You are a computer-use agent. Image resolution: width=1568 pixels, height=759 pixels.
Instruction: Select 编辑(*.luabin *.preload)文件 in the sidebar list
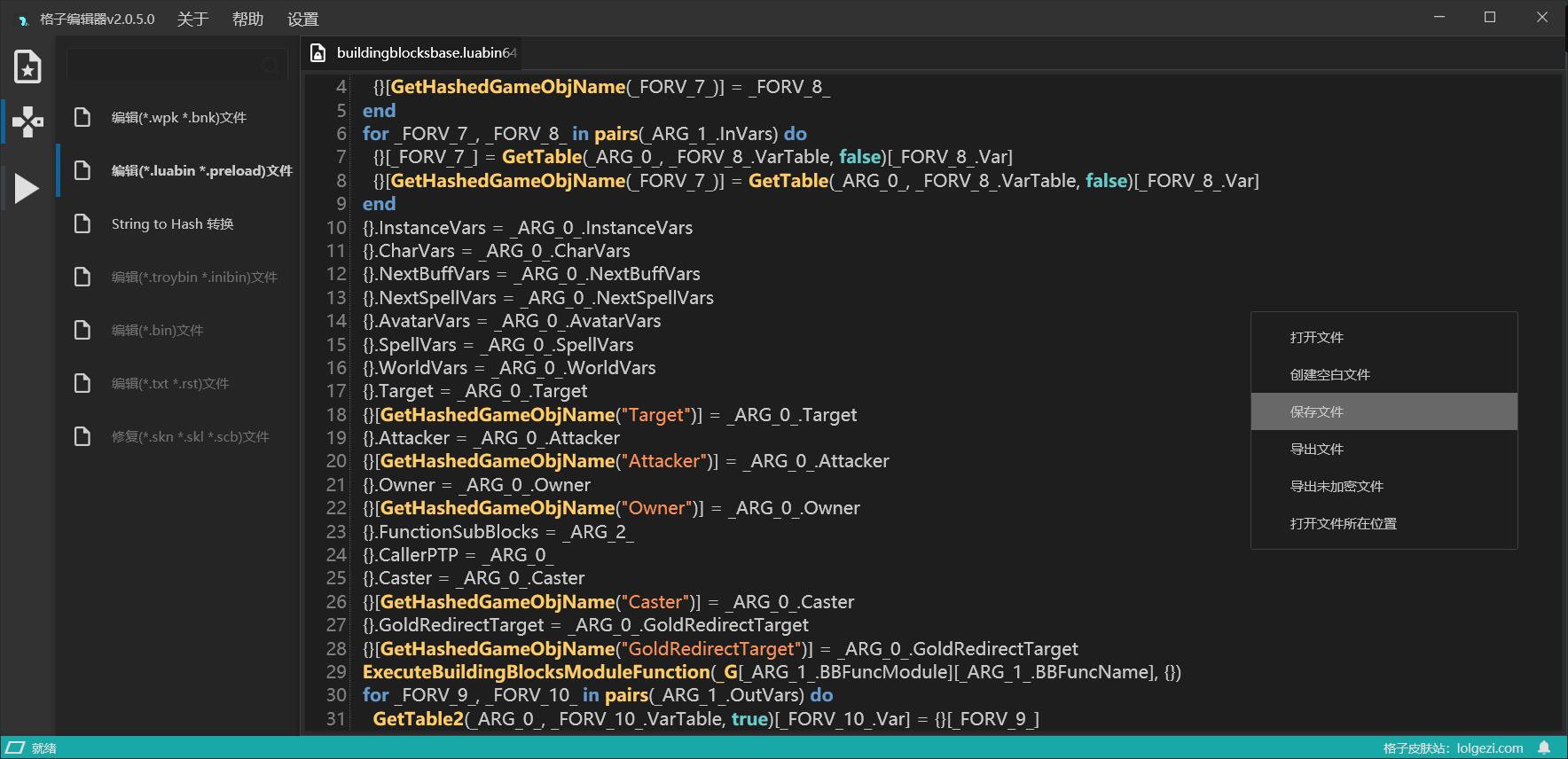click(201, 170)
